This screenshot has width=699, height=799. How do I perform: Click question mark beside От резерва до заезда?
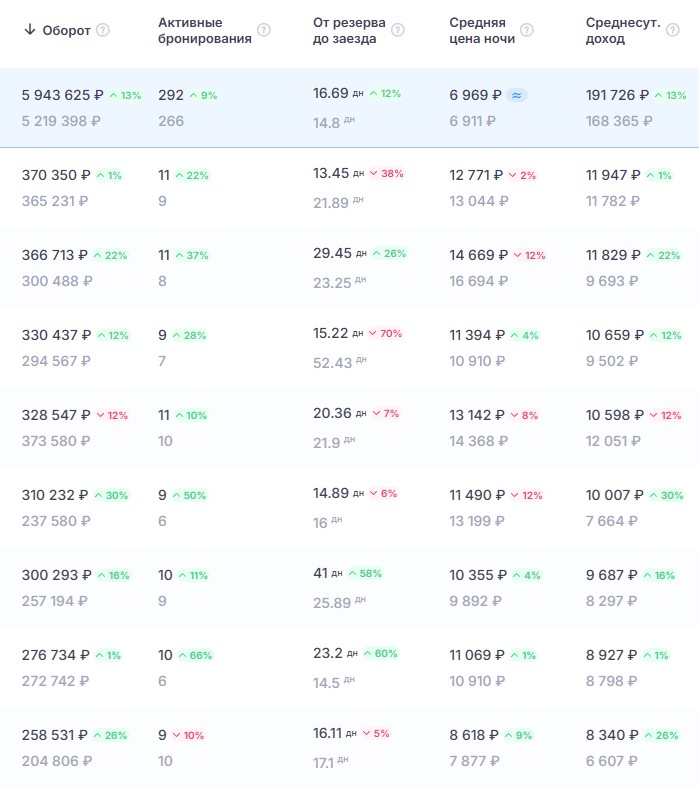(398, 30)
